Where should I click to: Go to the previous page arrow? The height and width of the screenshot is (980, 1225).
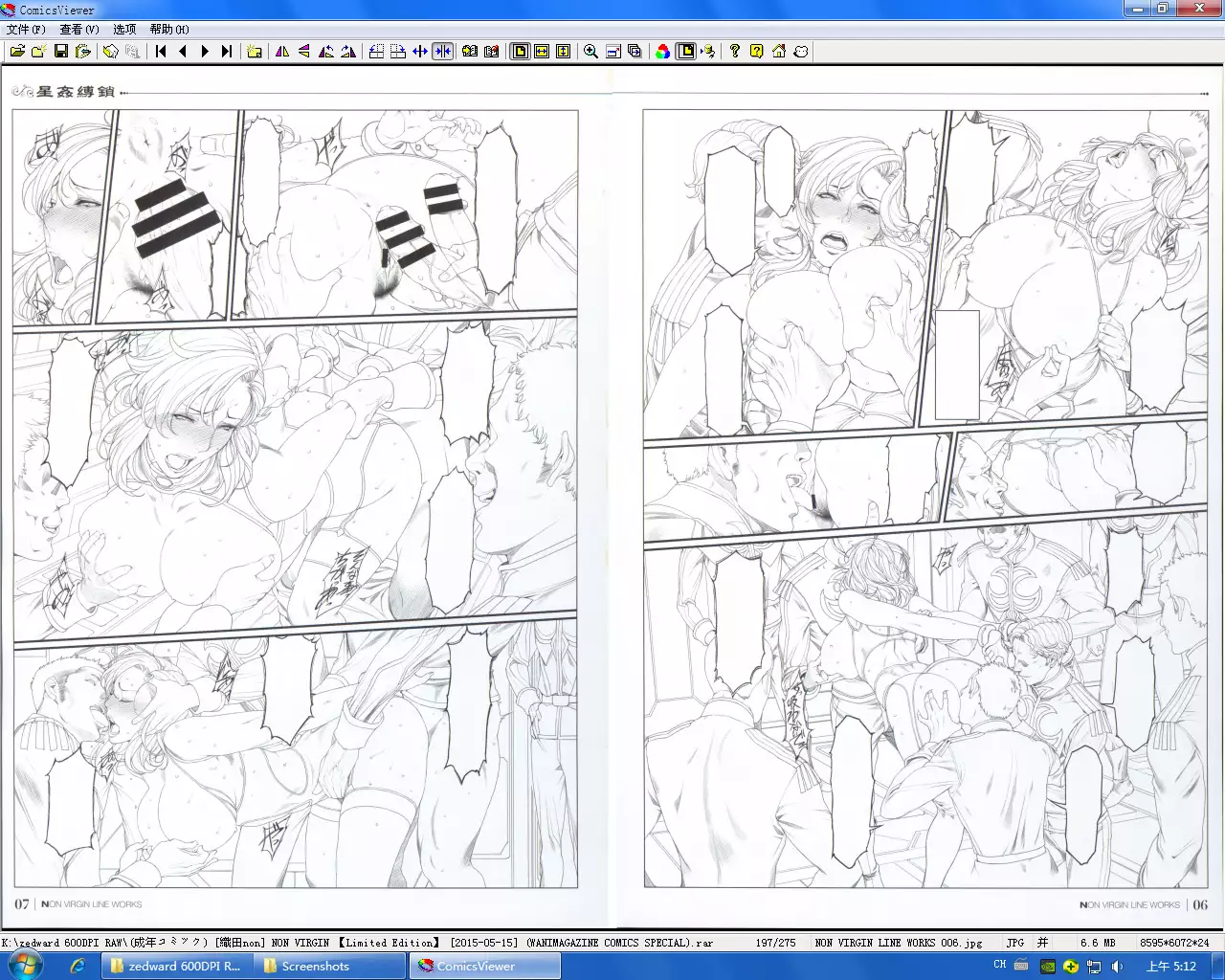pyautogui.click(x=183, y=52)
